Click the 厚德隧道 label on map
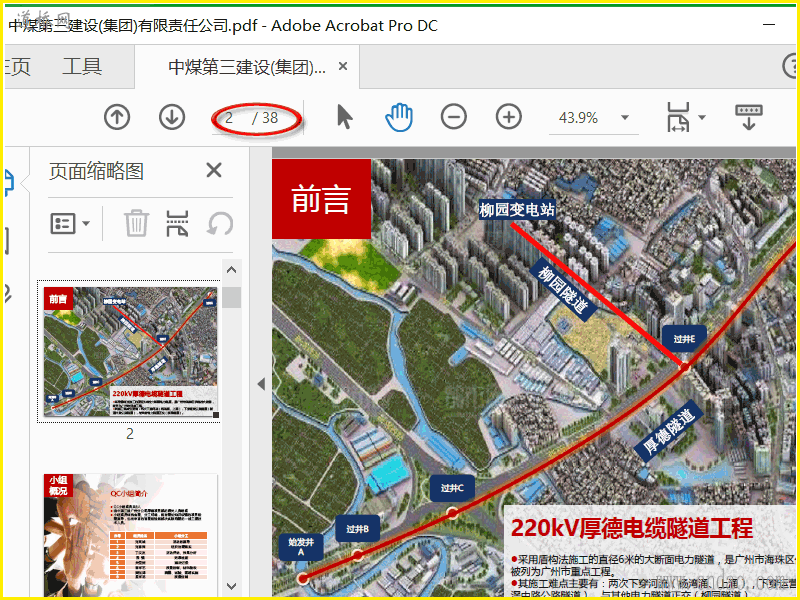This screenshot has height=600, width=800. tap(669, 431)
